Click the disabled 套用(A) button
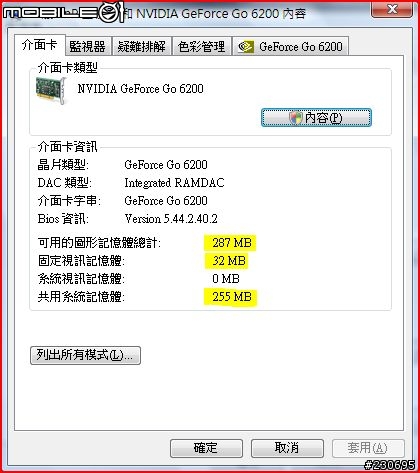 (x=368, y=448)
